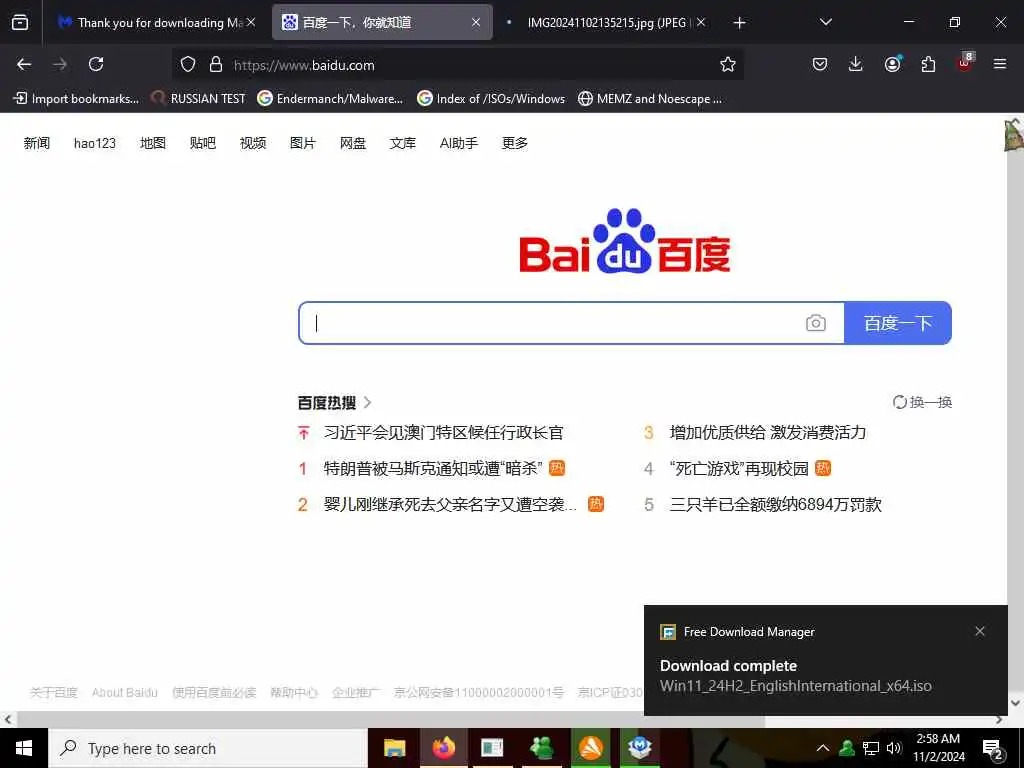Open 地图 navigation link
The image size is (1024, 768).
coord(153,143)
